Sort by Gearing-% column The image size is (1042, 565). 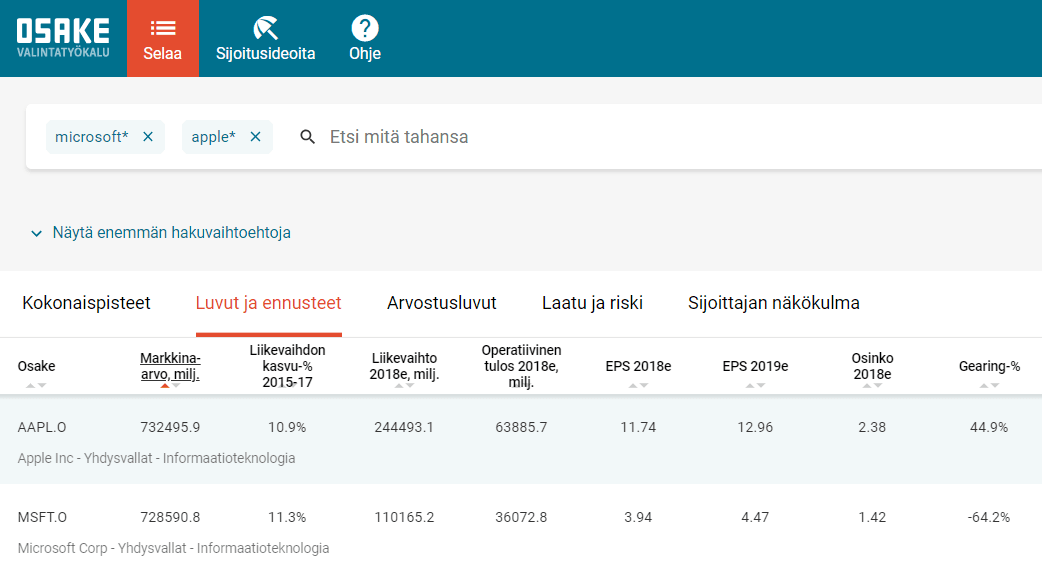coord(989,366)
